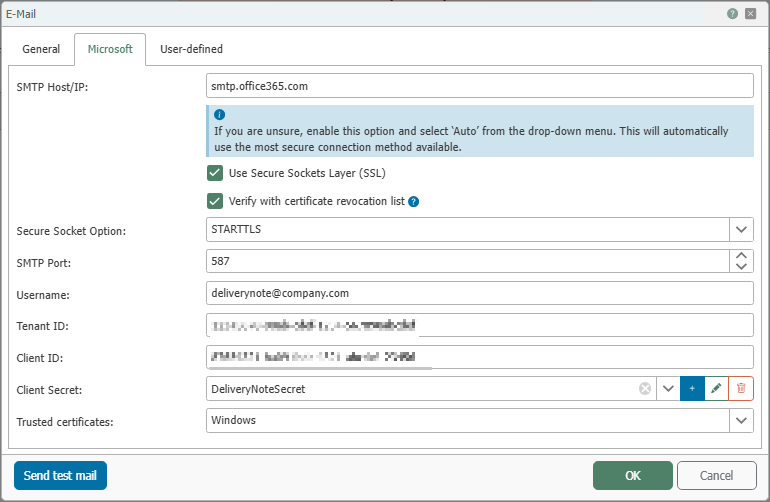Image resolution: width=770 pixels, height=502 pixels.
Task: Open the Client Secret dropdown list
Action: (x=668, y=389)
